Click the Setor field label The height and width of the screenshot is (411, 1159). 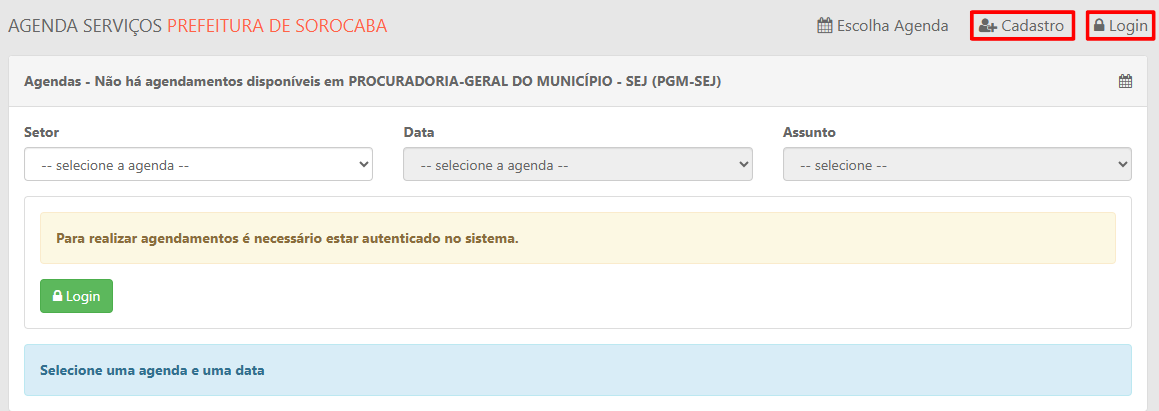coord(42,132)
